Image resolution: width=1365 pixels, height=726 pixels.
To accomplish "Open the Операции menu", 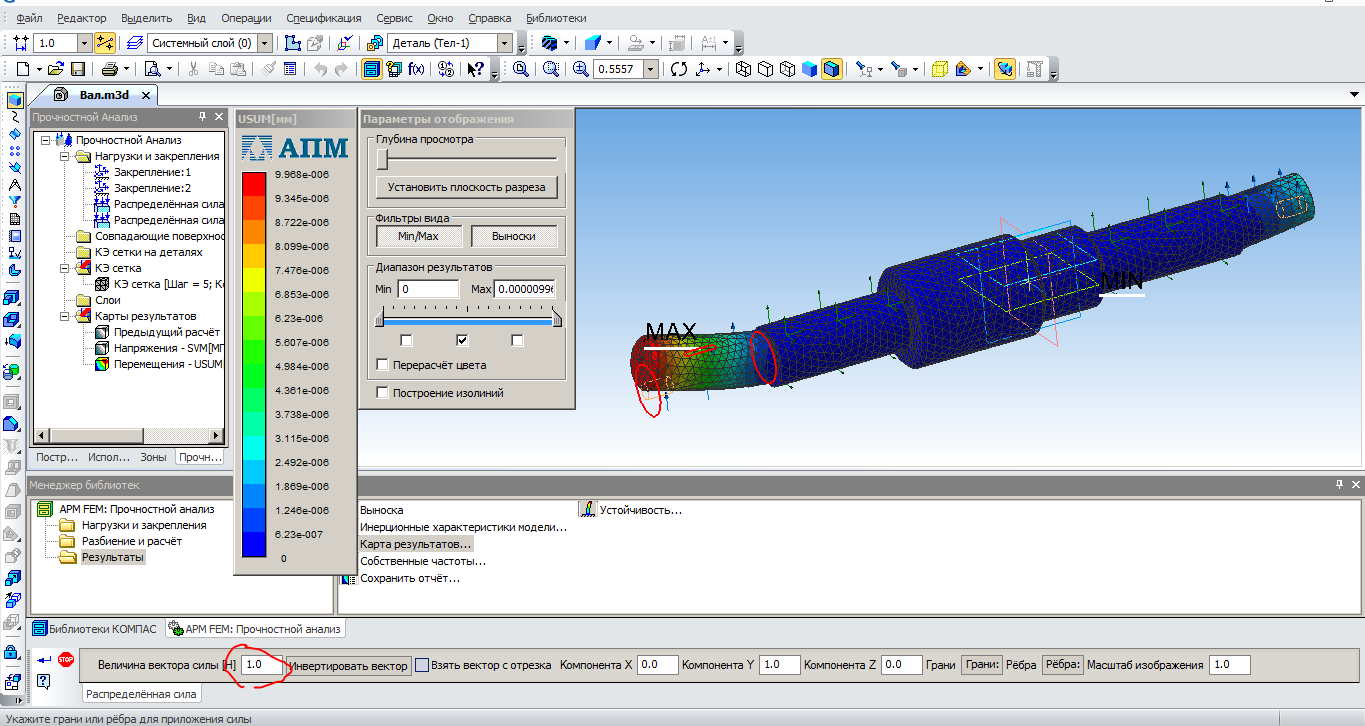I will [x=248, y=18].
